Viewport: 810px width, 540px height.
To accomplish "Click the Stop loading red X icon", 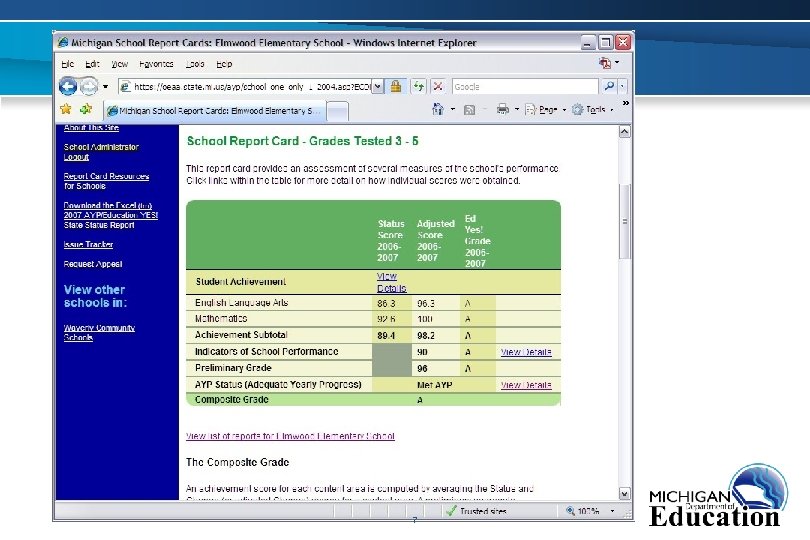I will coord(438,86).
